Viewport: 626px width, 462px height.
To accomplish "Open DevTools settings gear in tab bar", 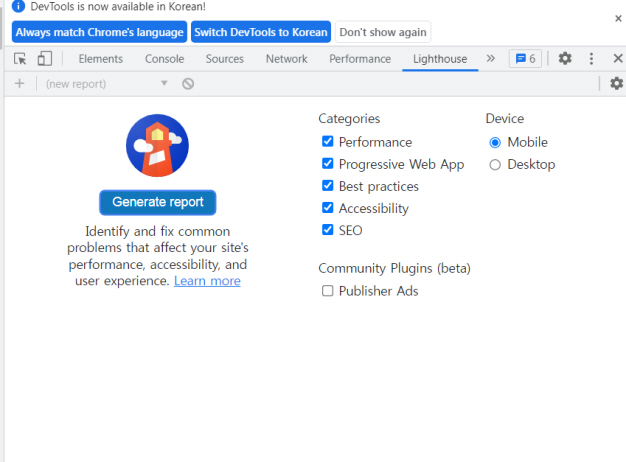I will point(565,59).
